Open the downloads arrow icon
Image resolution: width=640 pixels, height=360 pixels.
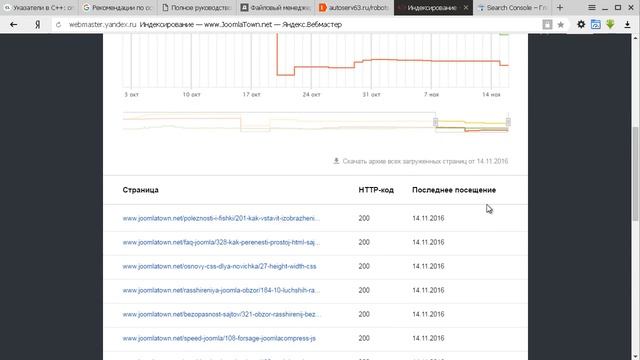627,24
